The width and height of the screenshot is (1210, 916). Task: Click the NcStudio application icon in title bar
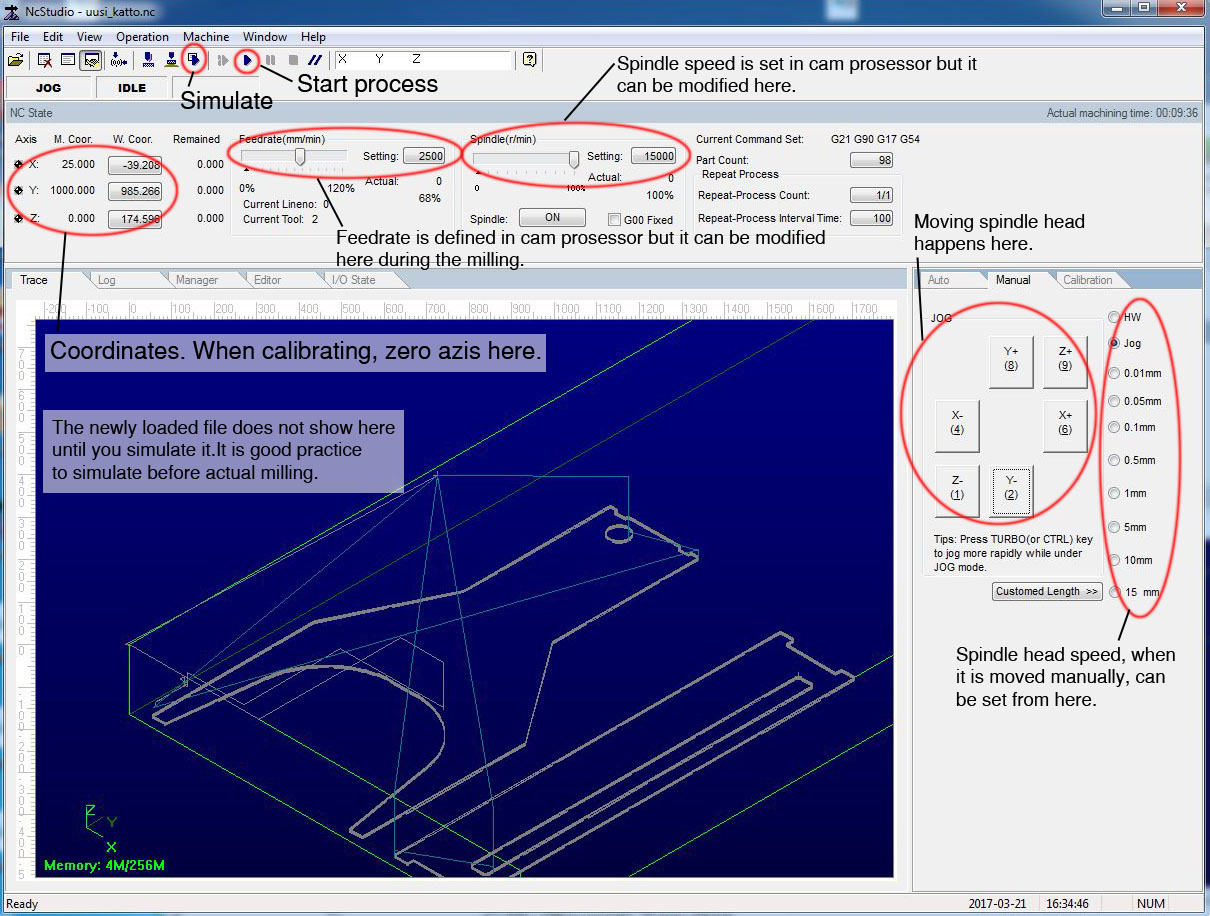[x=13, y=11]
